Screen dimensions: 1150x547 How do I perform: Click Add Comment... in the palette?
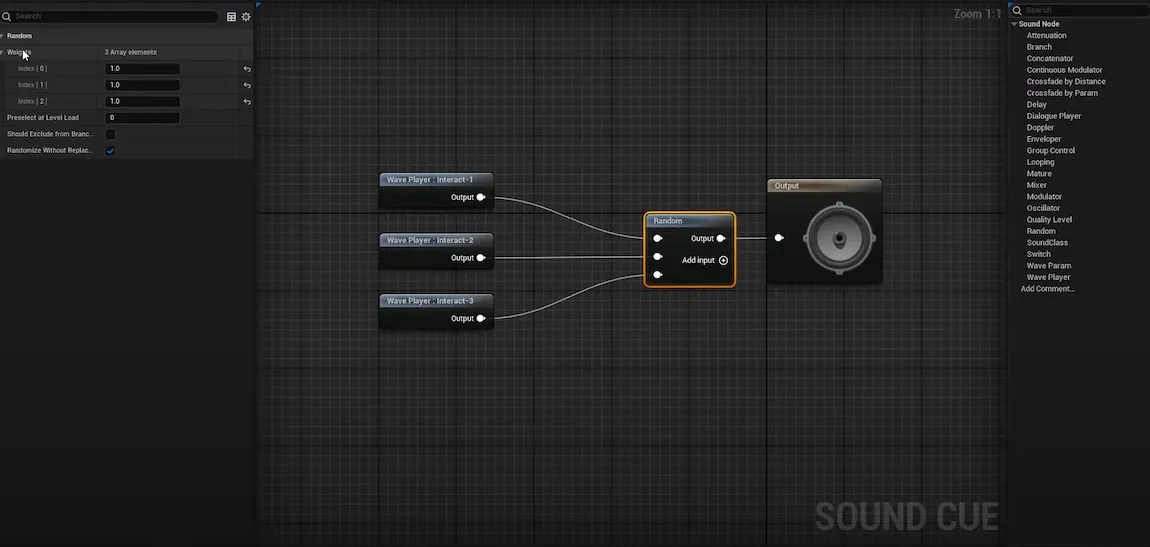(1047, 289)
